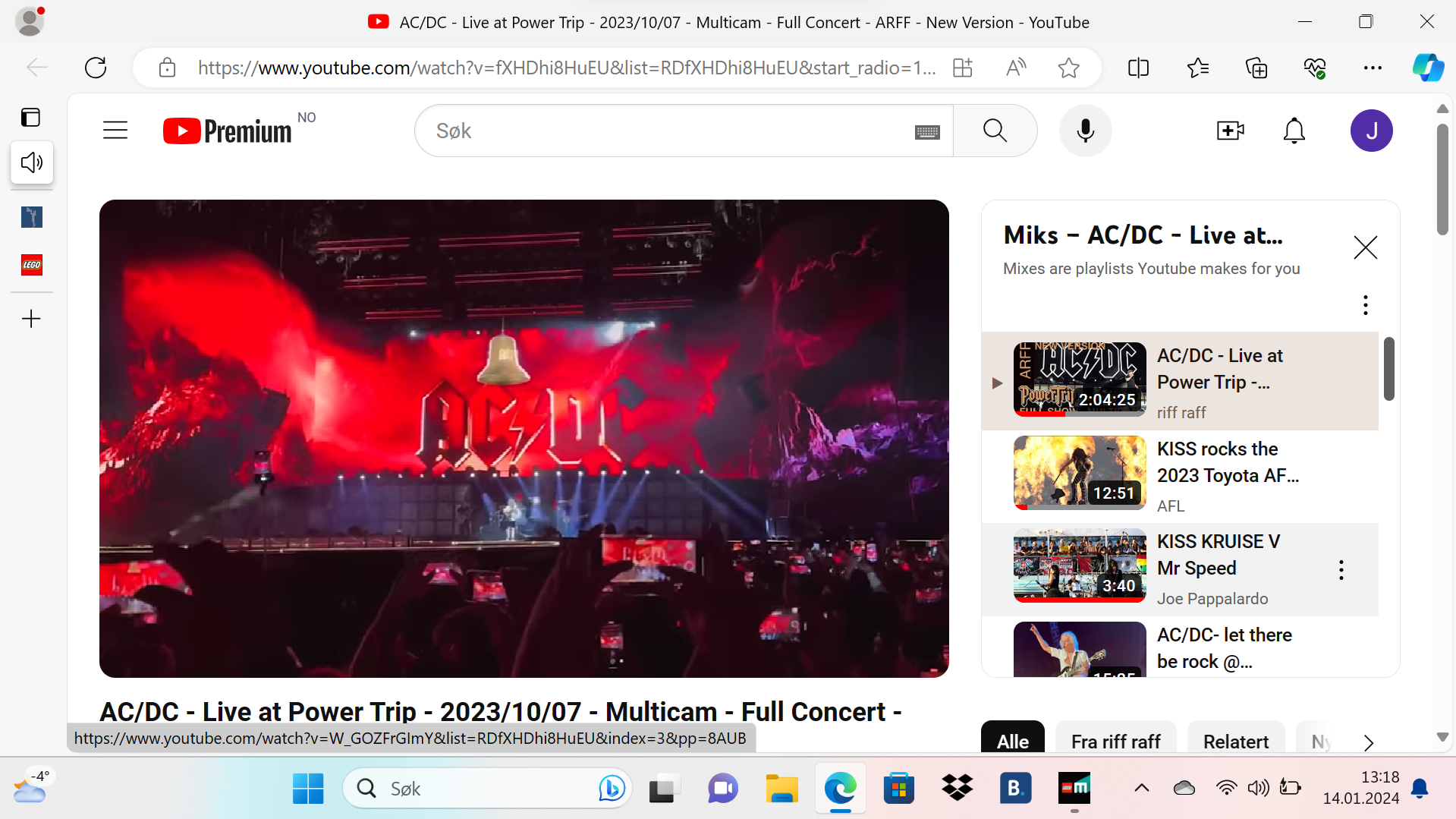
Task: Select the "Fra riff raff" filter chip
Action: pos(1115,742)
